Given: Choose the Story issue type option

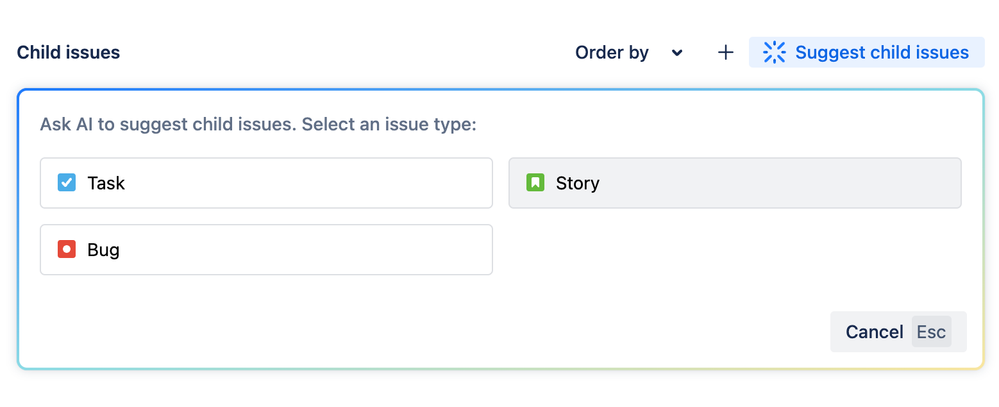Looking at the screenshot, I should click(735, 183).
